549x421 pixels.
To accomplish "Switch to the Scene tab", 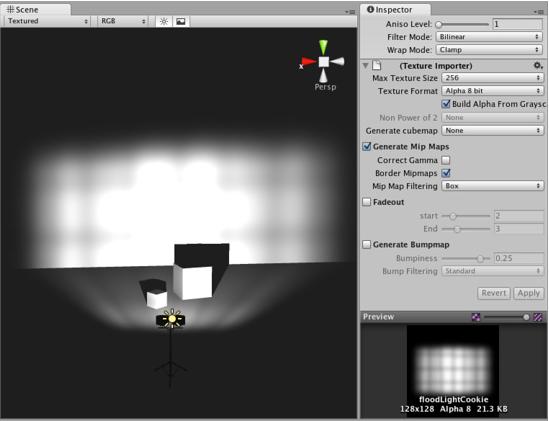I will click(x=37, y=9).
